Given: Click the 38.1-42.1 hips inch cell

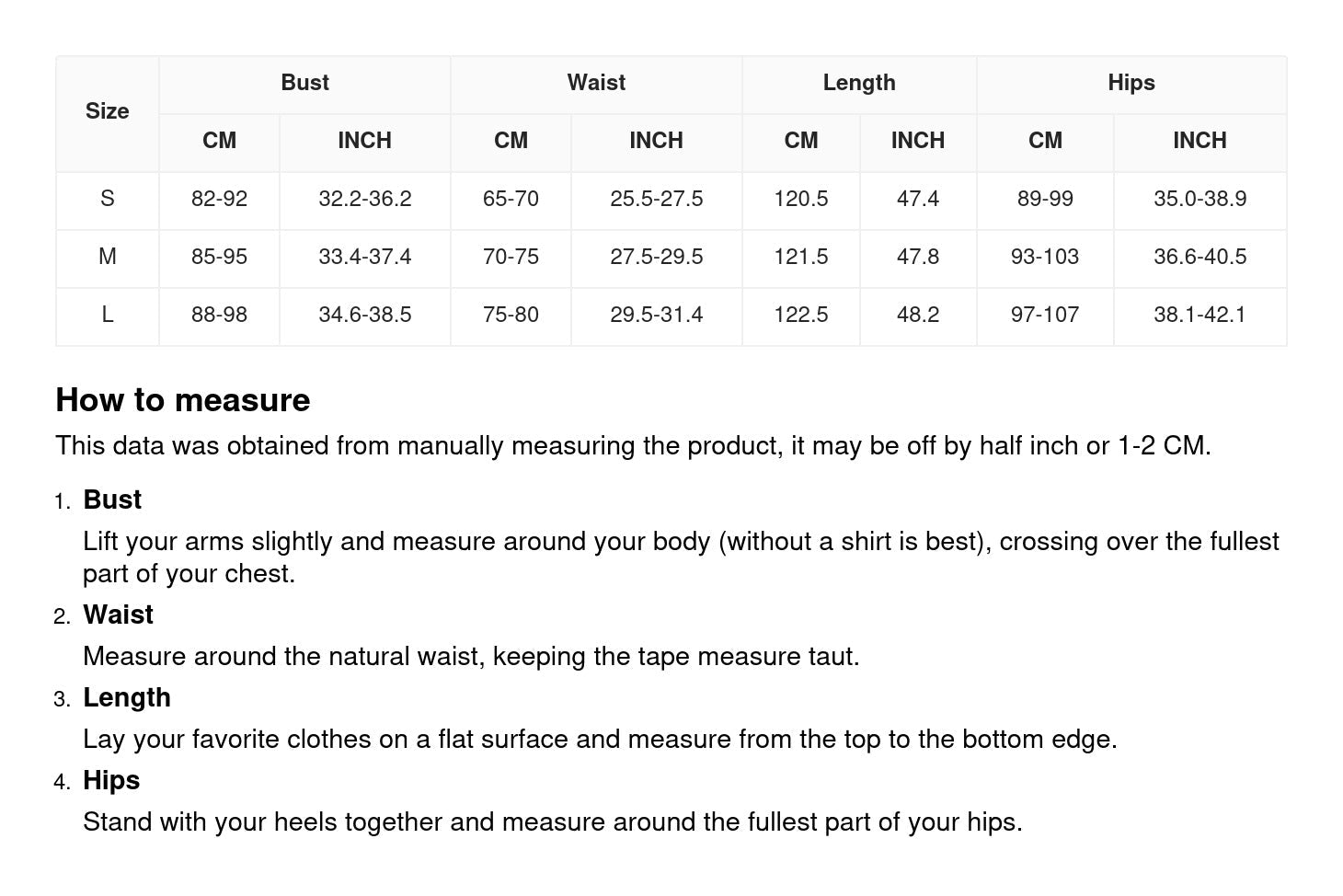Looking at the screenshot, I should [1200, 315].
